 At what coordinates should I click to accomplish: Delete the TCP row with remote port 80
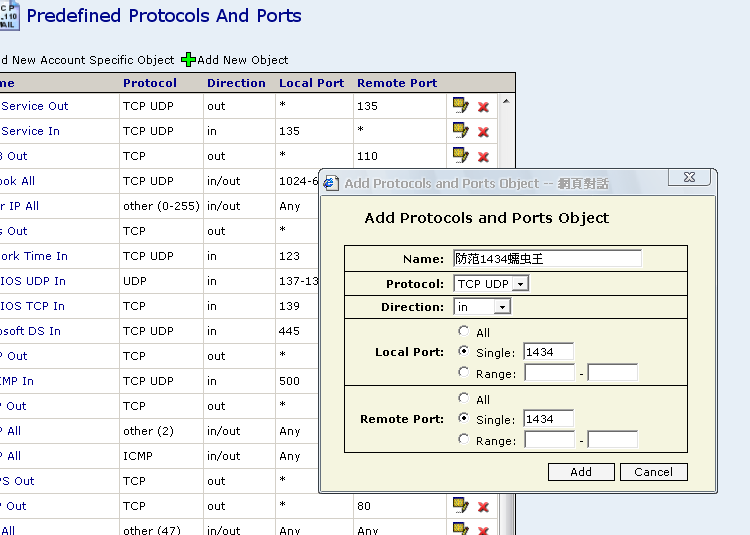tap(483, 507)
